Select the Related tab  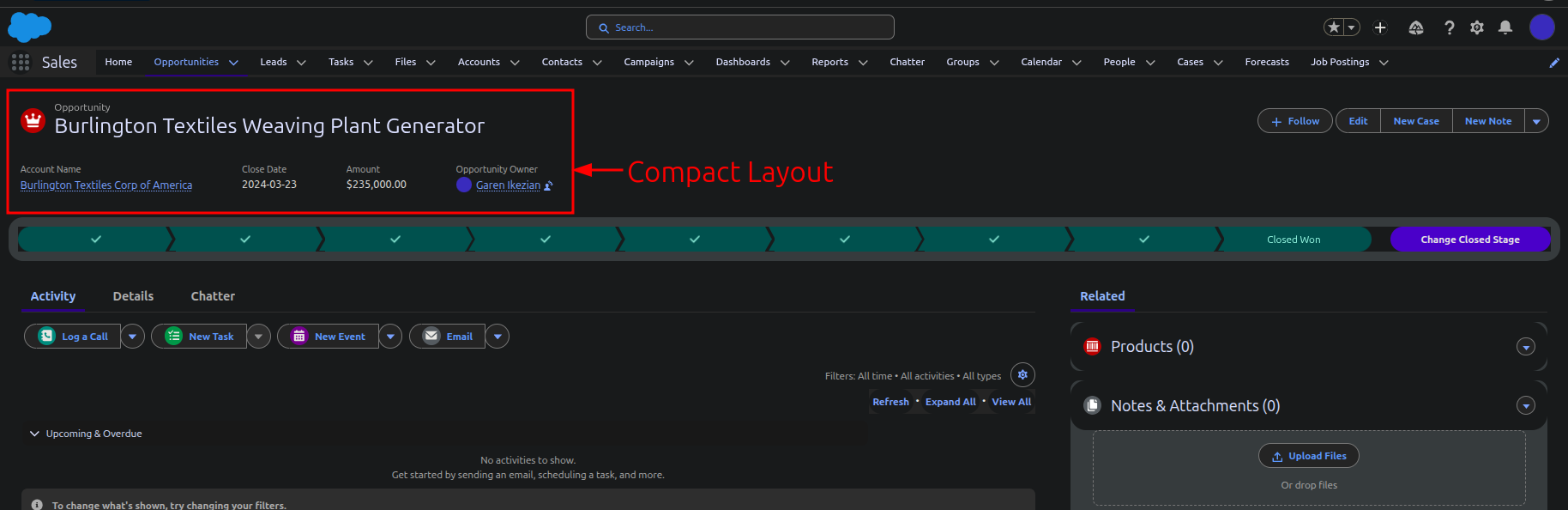coord(1102,296)
